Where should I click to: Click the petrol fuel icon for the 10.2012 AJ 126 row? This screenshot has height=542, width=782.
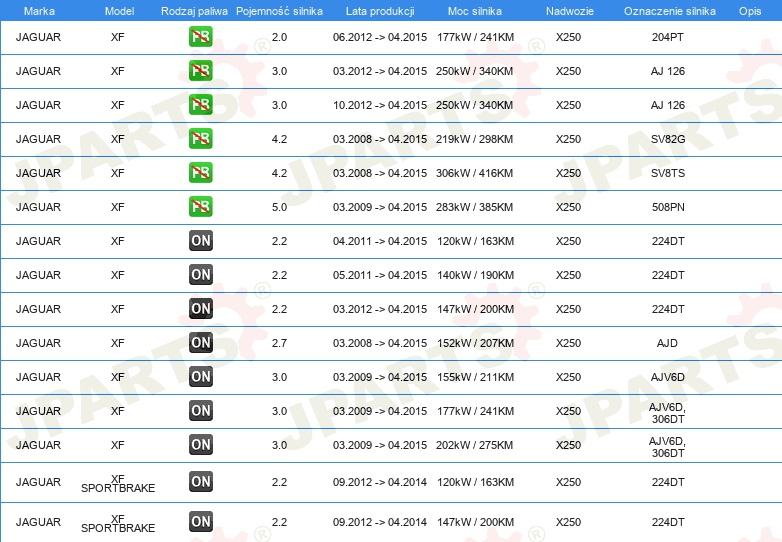[x=200, y=105]
